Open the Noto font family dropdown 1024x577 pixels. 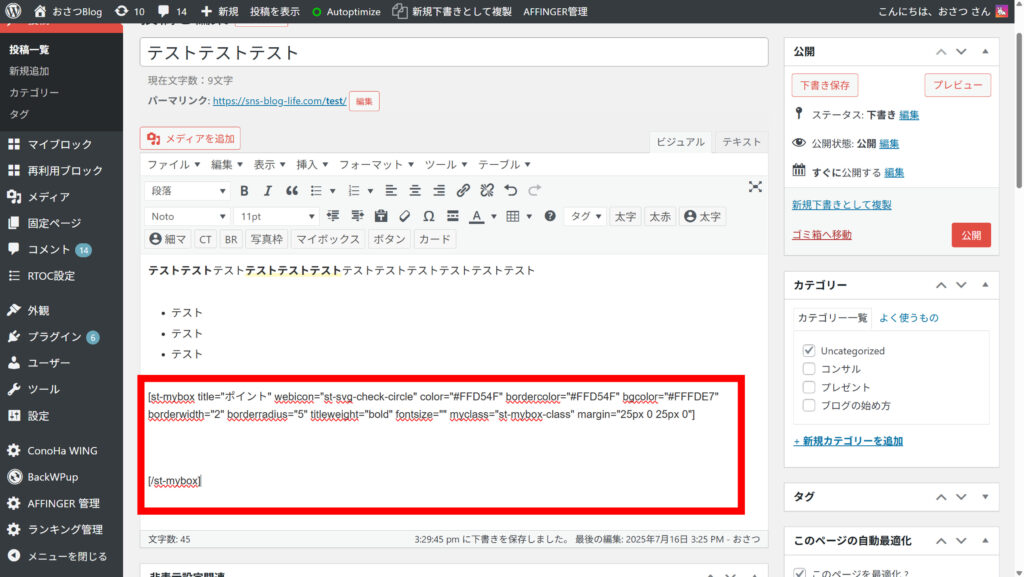[x=187, y=216]
